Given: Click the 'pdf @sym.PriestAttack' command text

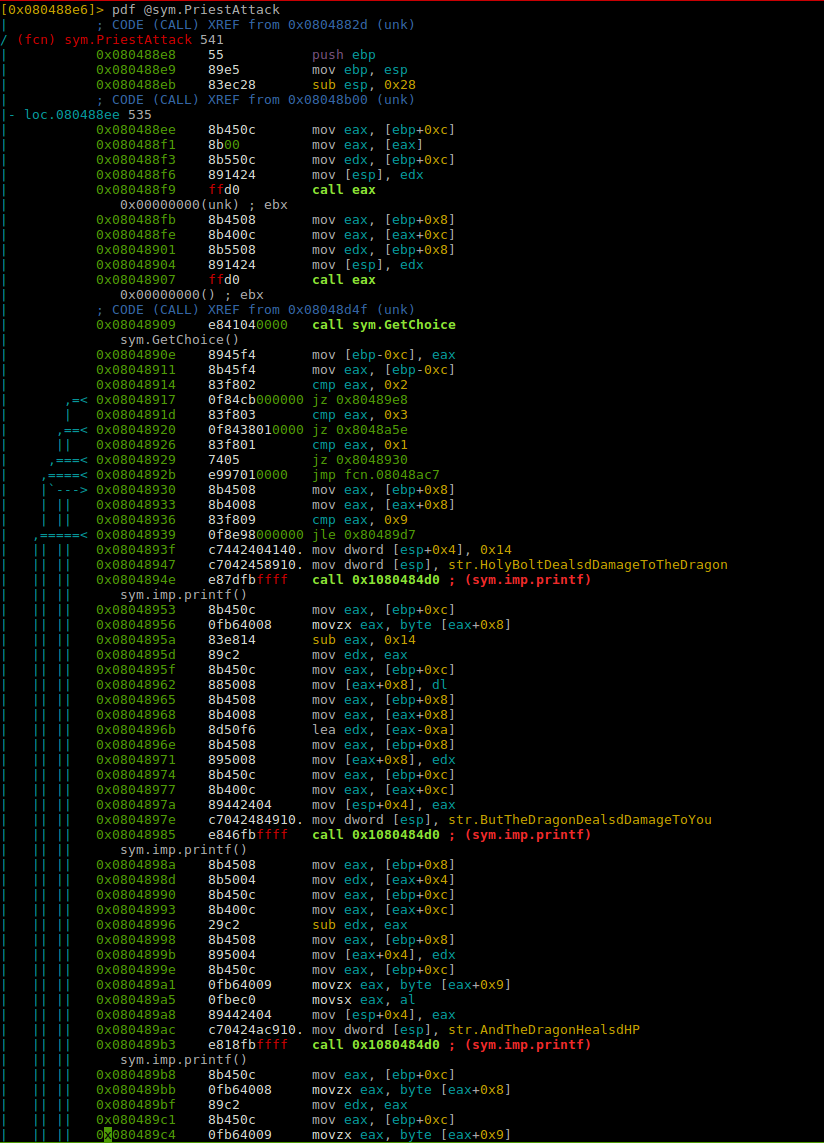Looking at the screenshot, I should pos(195,9).
